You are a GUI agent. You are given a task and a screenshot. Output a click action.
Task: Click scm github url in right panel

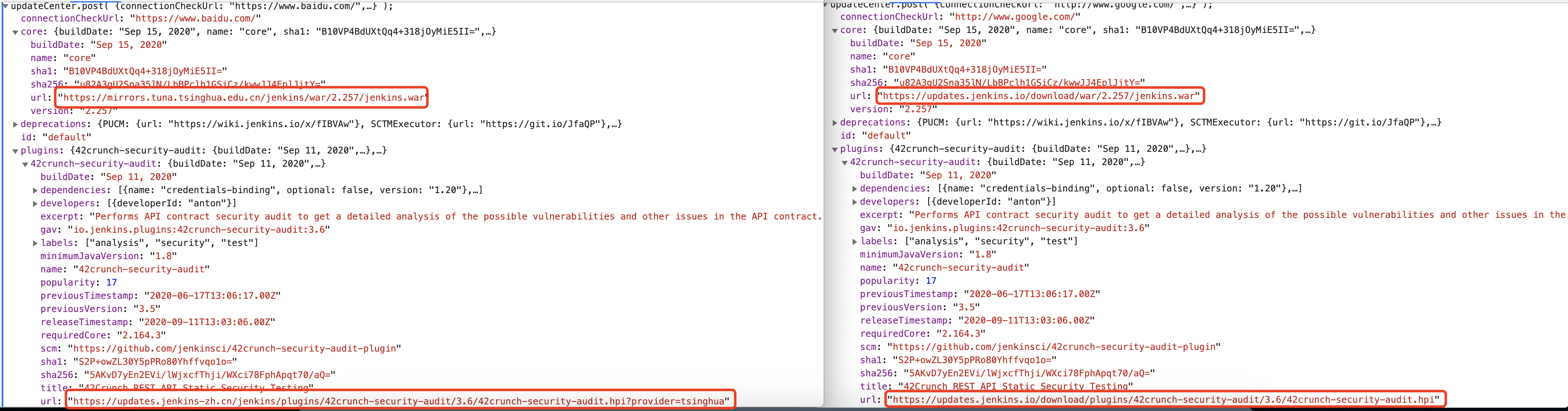pyautogui.click(x=1054, y=347)
